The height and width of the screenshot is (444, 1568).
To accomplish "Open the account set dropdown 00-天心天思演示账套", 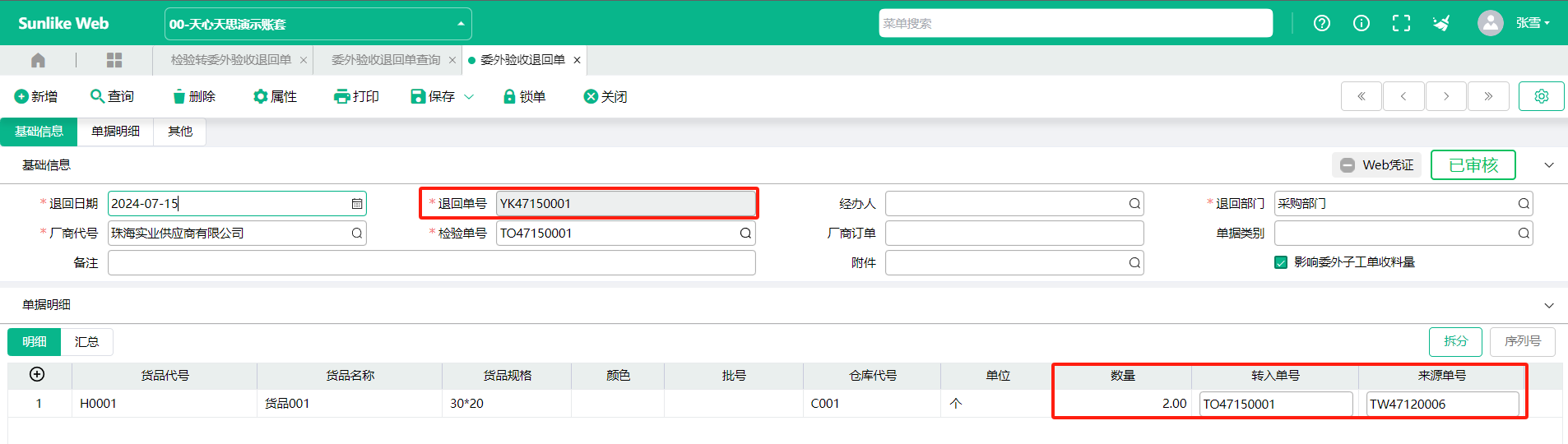I will (318, 24).
